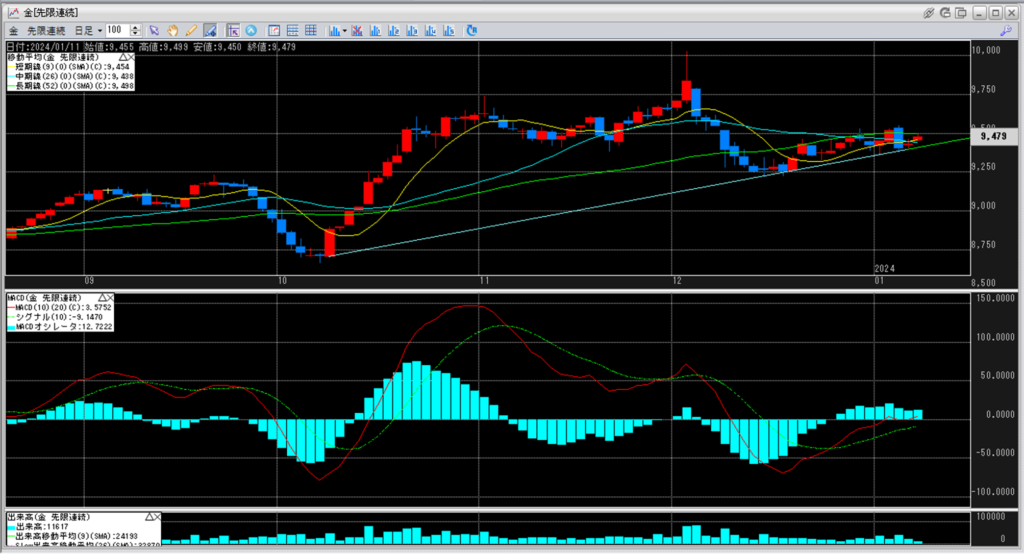The width and height of the screenshot is (1024, 554).
Task: Click the trendline edit tool icon
Action: pos(210,30)
